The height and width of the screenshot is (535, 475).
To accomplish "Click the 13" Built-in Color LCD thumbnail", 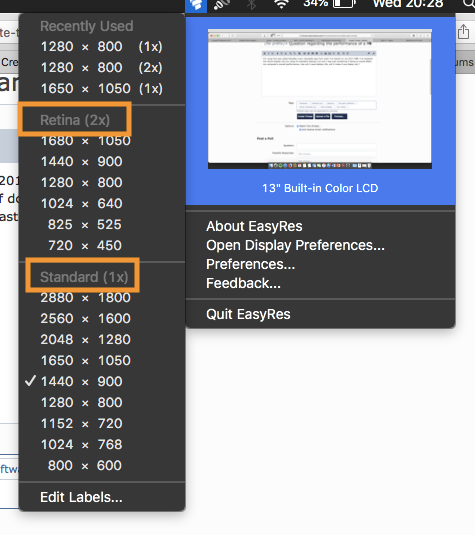I will pos(320,99).
